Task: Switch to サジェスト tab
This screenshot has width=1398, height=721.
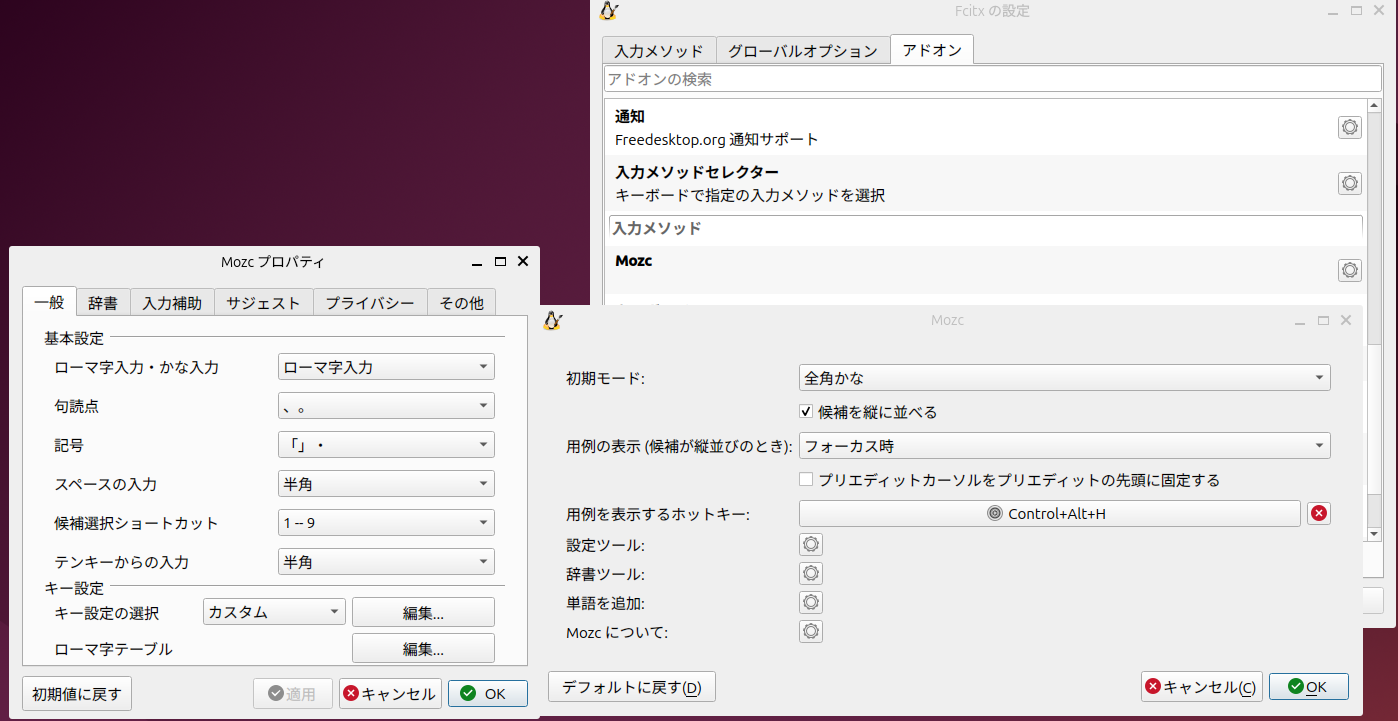Action: 263,303
